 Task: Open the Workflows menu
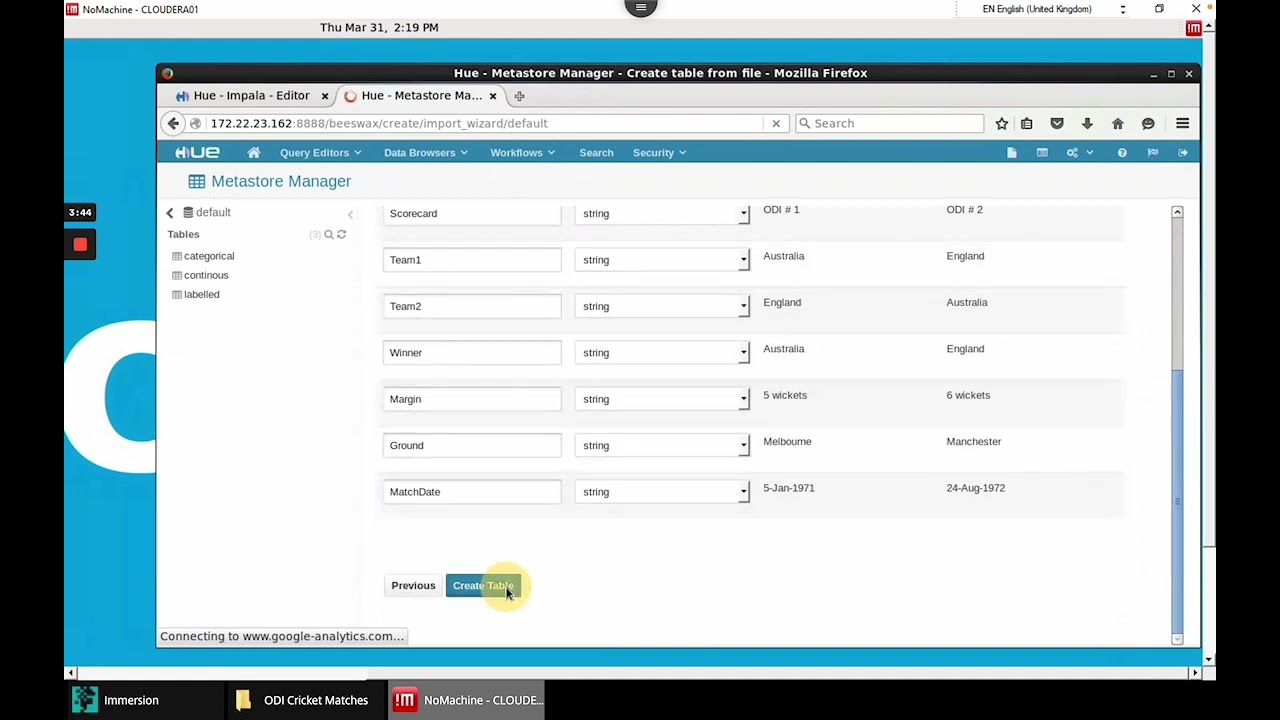[x=522, y=152]
